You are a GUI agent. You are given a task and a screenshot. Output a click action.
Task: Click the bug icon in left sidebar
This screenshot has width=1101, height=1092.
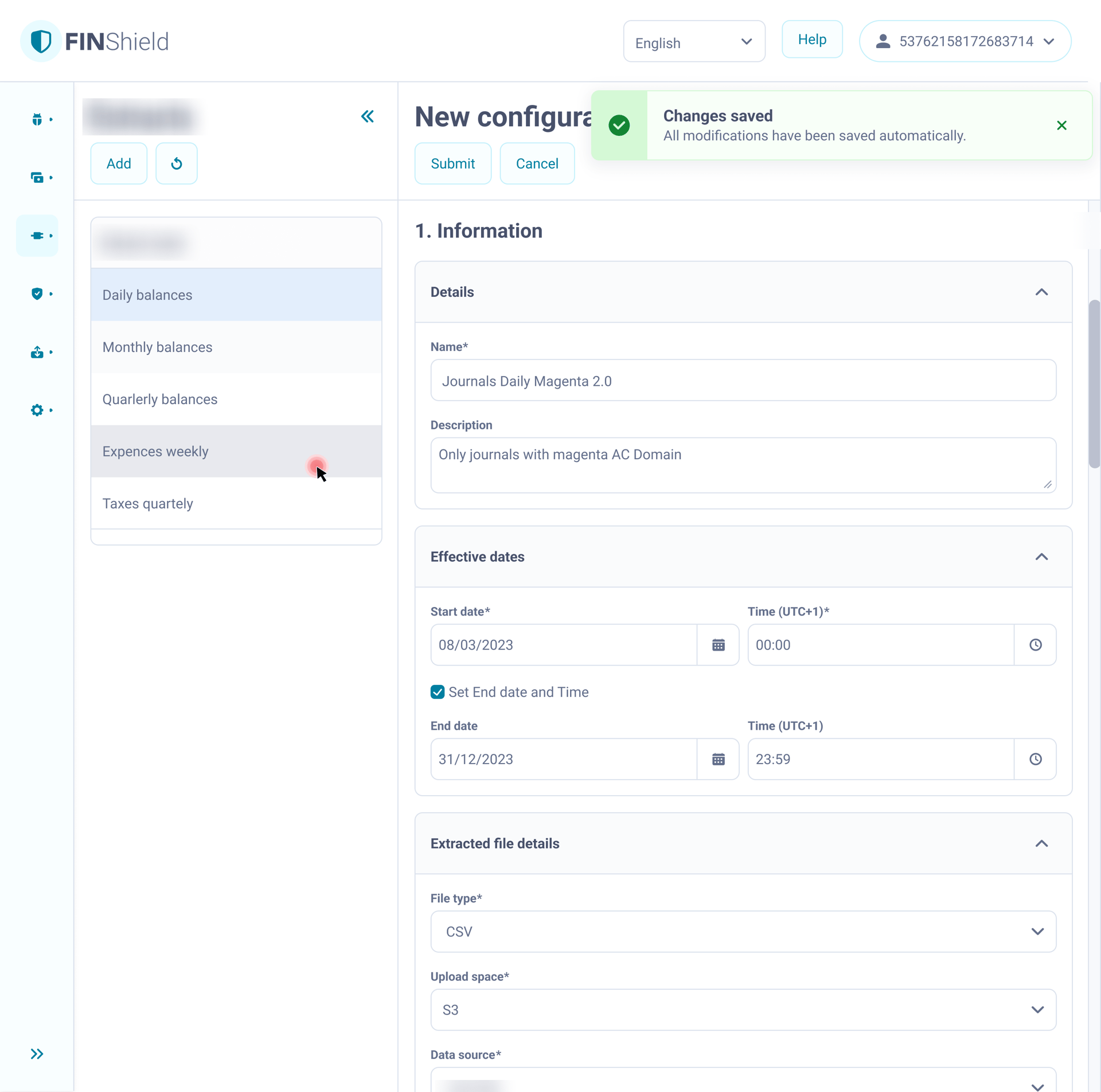[37, 119]
